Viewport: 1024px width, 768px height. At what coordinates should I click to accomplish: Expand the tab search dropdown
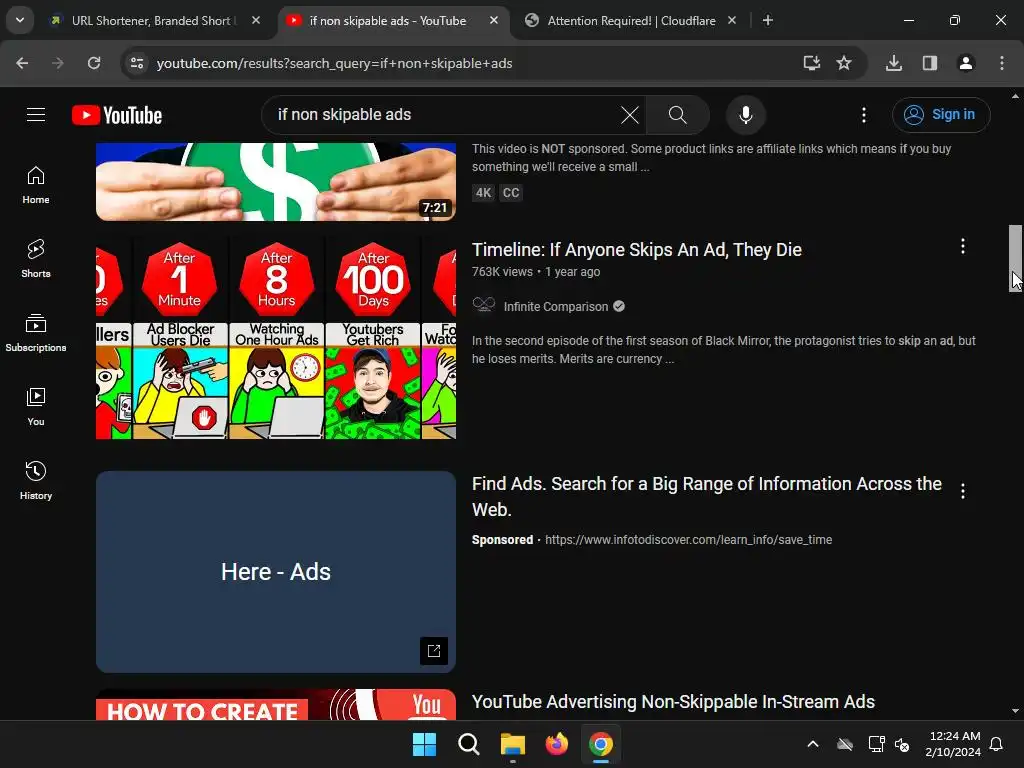(x=20, y=20)
